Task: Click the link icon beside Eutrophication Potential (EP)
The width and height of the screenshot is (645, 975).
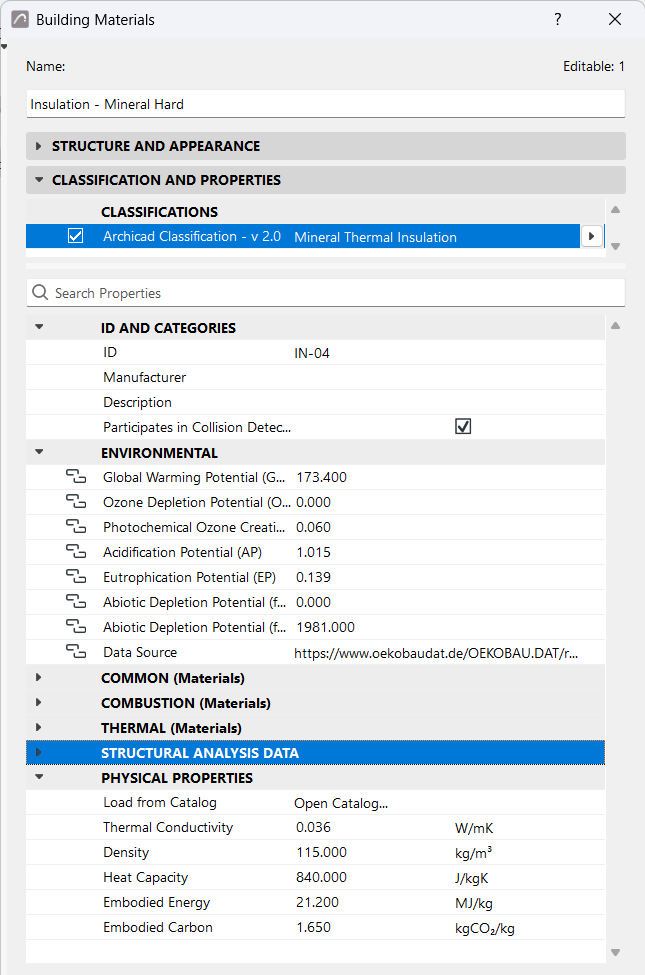Action: [76, 576]
